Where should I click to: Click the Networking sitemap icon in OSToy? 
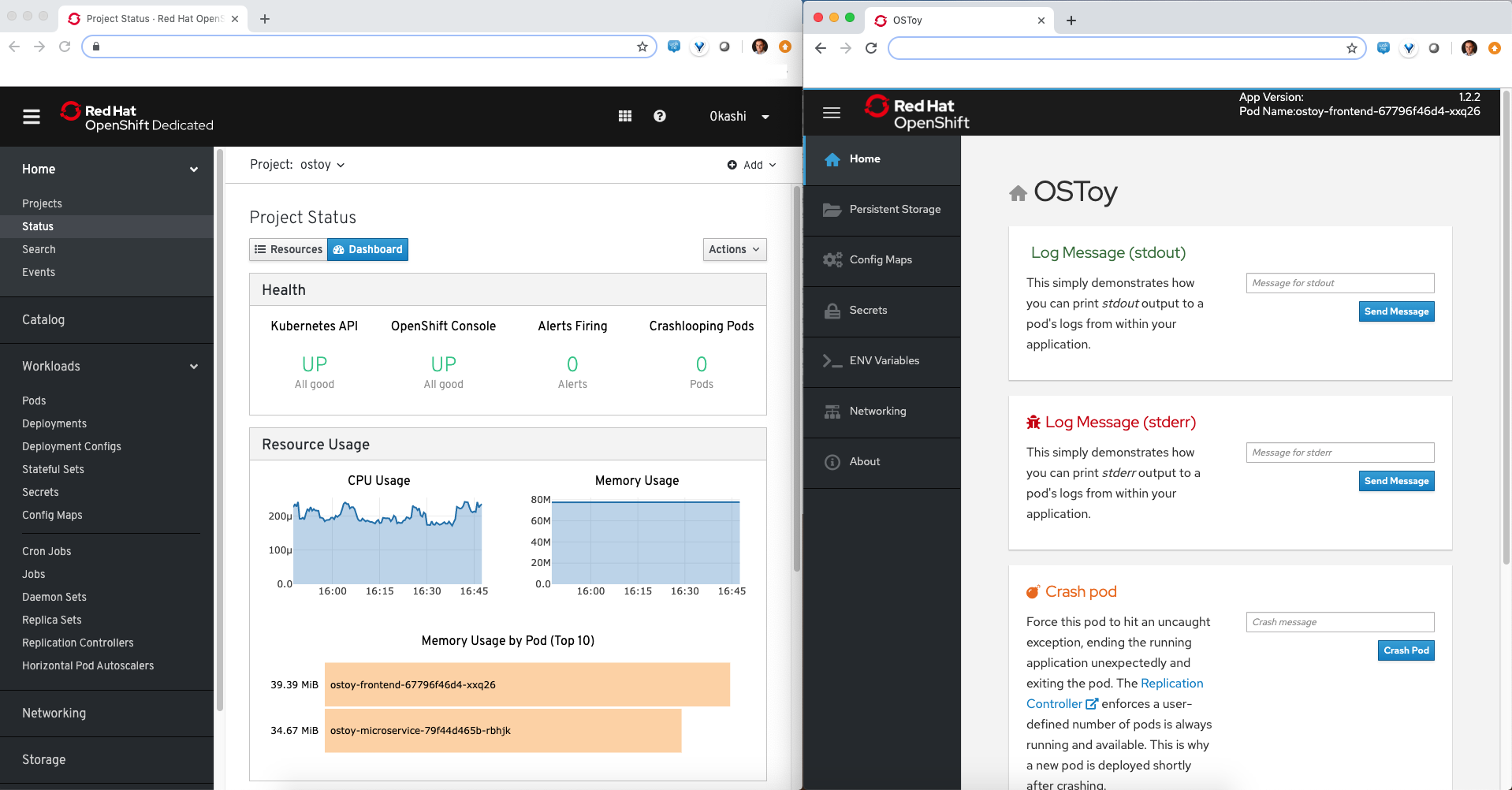[x=832, y=412]
